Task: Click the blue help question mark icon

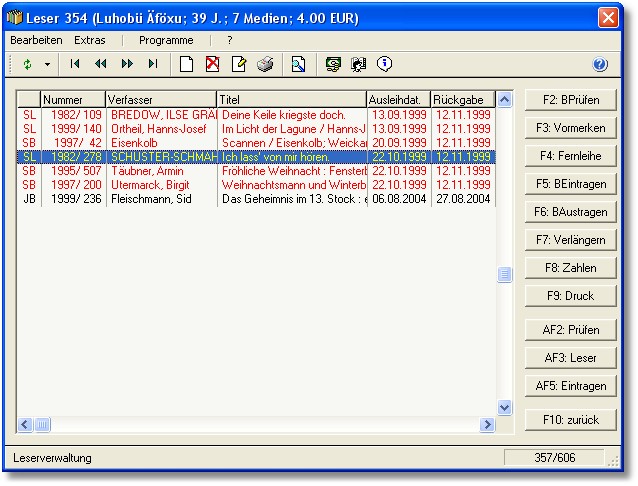Action: (x=600, y=64)
